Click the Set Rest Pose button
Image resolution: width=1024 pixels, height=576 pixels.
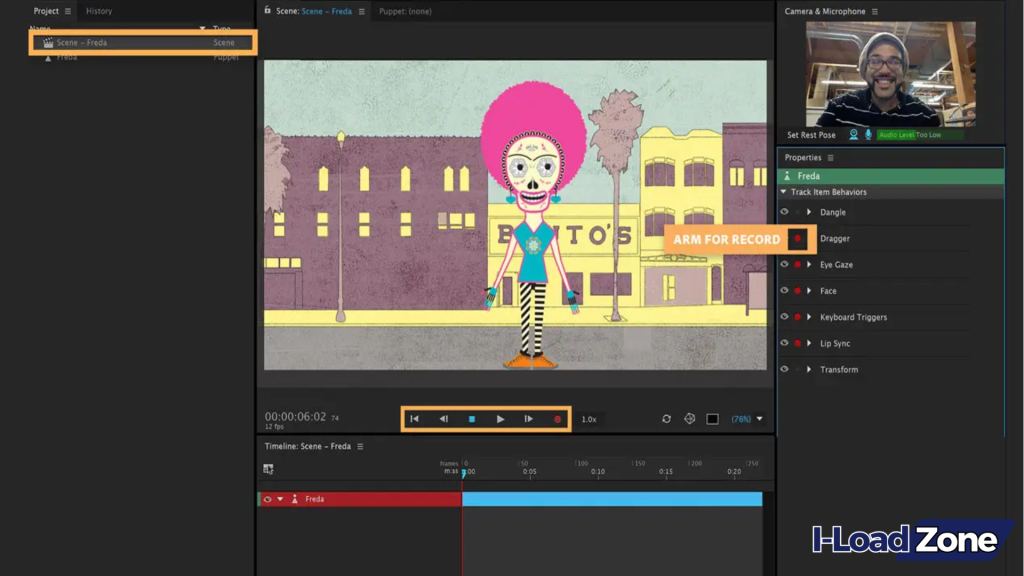(x=811, y=134)
